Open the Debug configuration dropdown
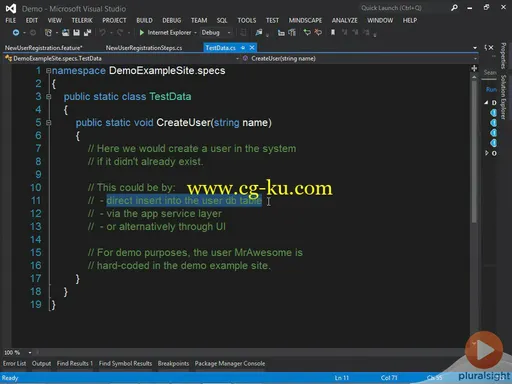Screen dimensions: 512x384 [x=229, y=33]
